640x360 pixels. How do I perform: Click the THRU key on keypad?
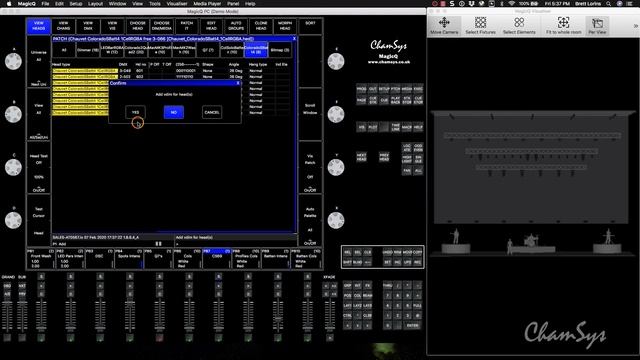(x=387, y=286)
